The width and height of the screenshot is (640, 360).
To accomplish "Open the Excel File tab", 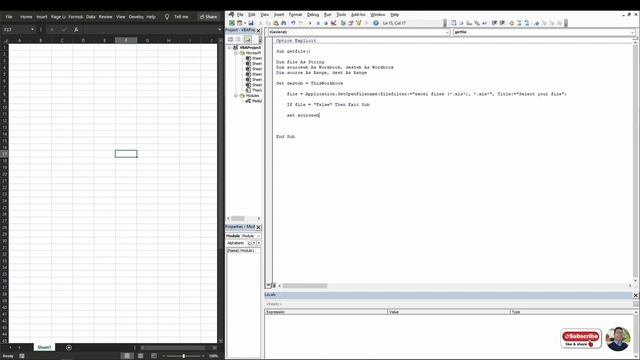I will pos(9,17).
